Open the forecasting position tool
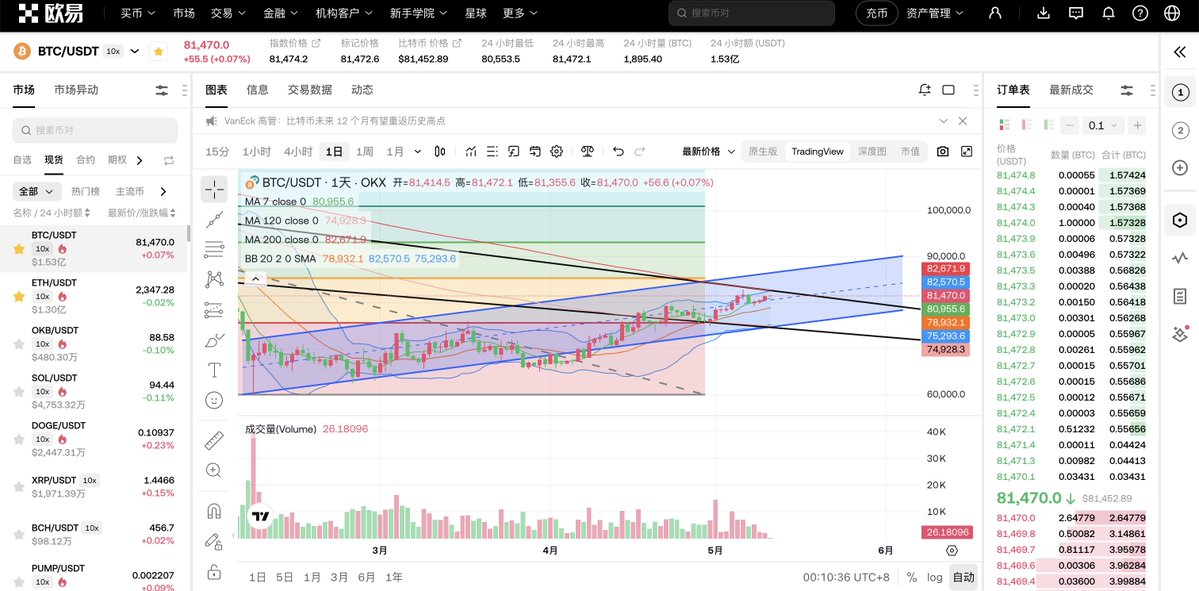This screenshot has width=1199, height=591. (x=214, y=310)
